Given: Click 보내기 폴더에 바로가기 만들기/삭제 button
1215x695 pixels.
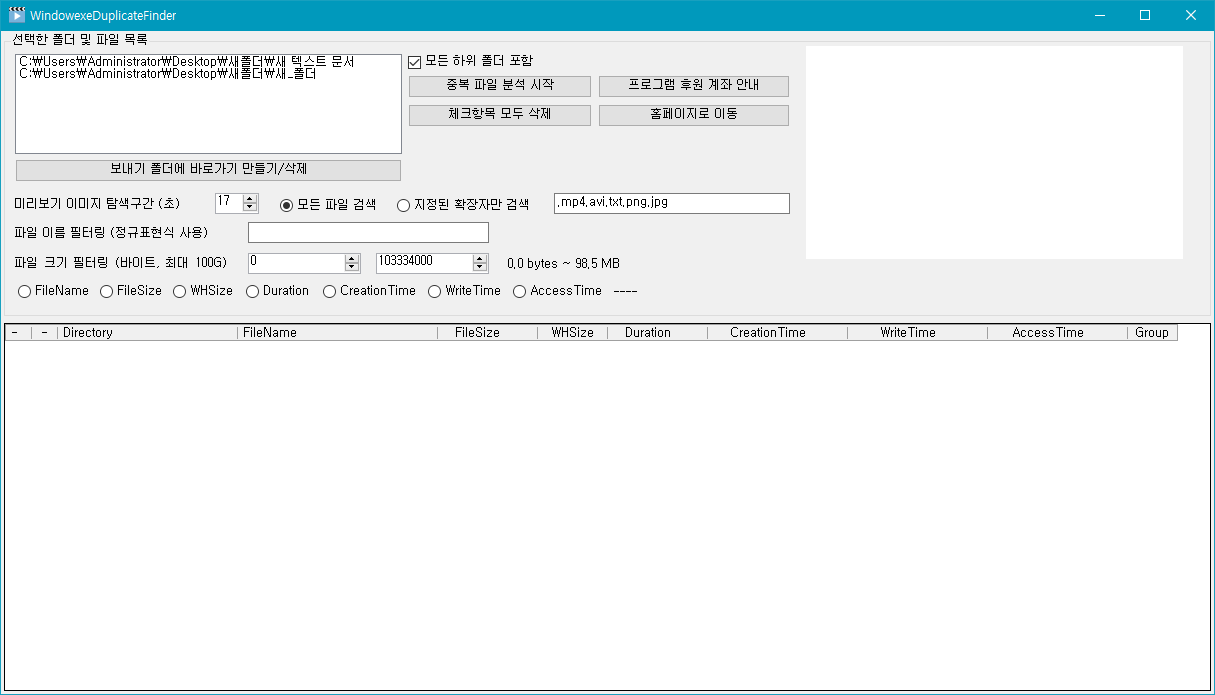Looking at the screenshot, I should pos(208,170).
